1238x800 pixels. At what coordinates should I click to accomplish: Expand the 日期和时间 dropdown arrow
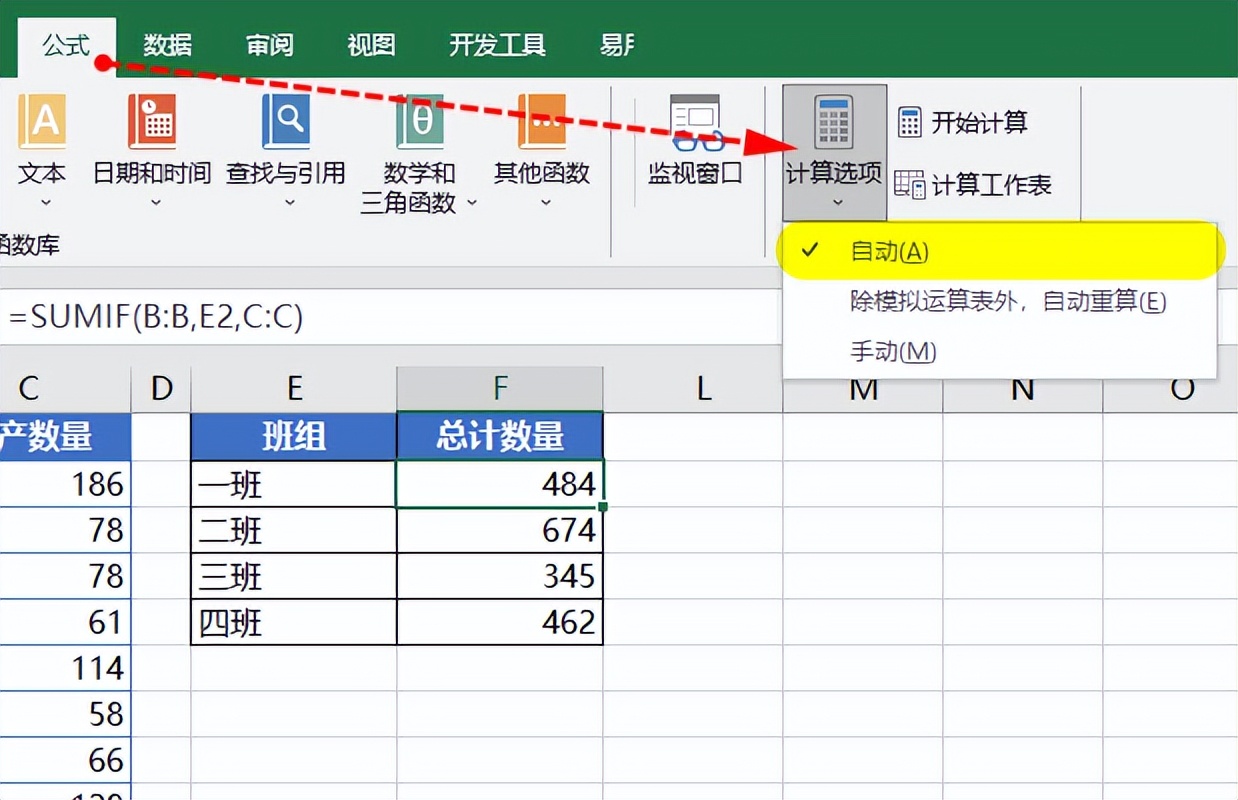point(155,202)
